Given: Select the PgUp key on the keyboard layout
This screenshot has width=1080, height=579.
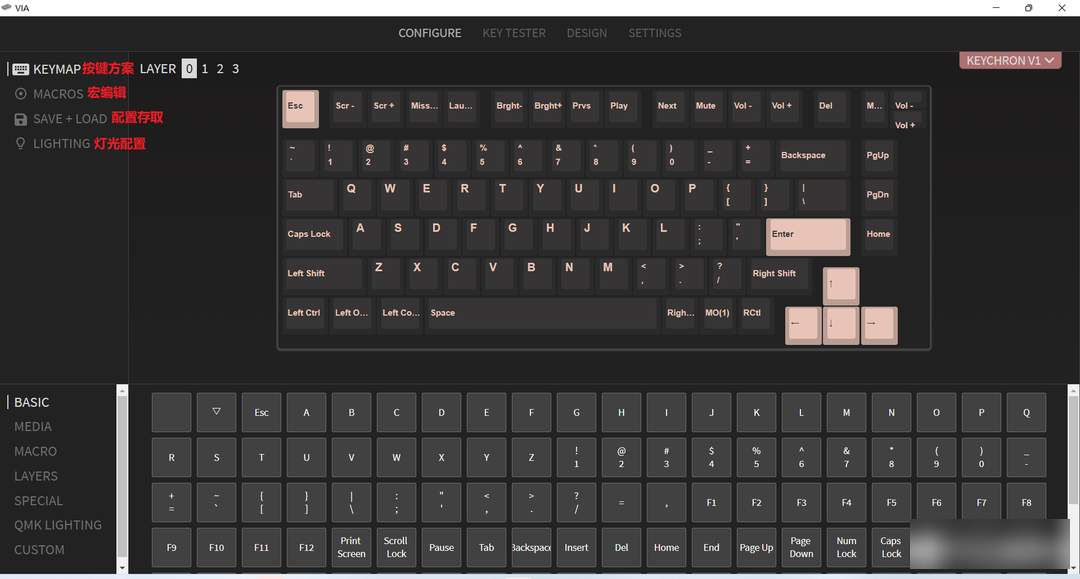Looking at the screenshot, I should pos(878,156).
